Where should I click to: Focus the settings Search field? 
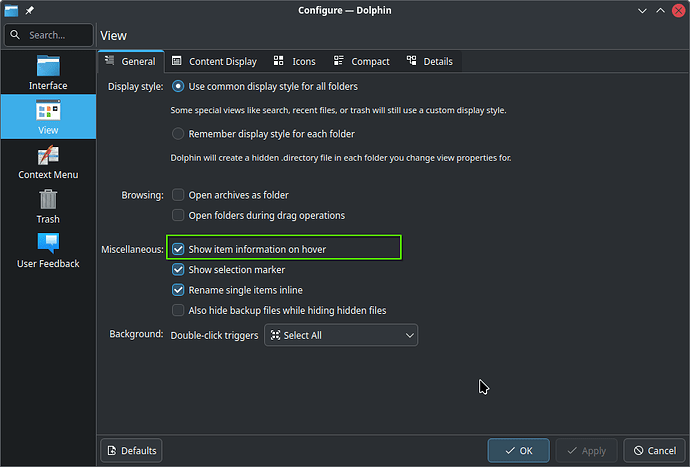[49, 35]
